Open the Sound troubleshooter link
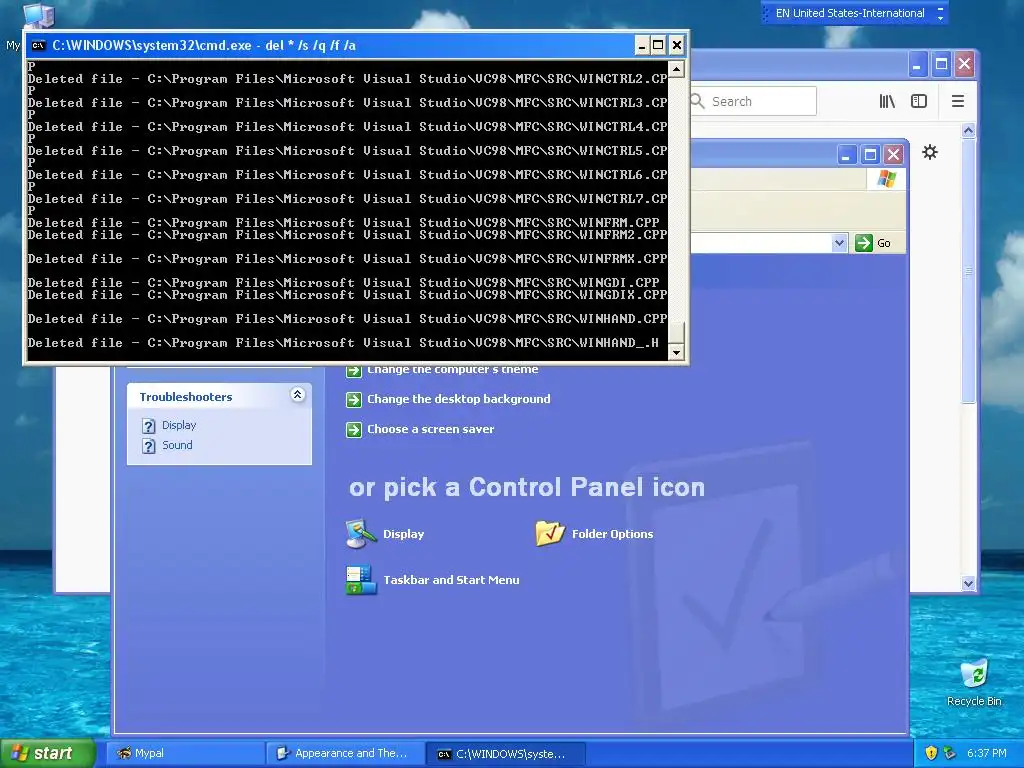Viewport: 1024px width, 768px height. 177,445
